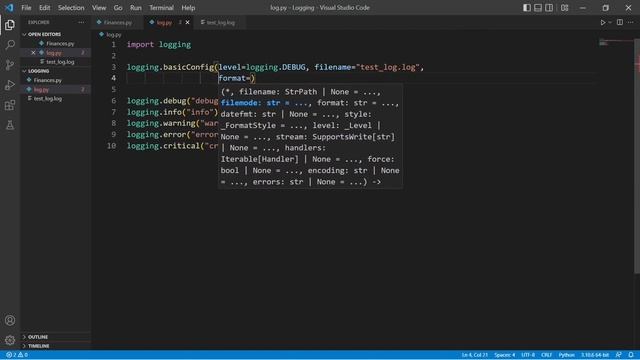640x360 pixels.
Task: Open the Accounts icon
Action: click(10, 320)
